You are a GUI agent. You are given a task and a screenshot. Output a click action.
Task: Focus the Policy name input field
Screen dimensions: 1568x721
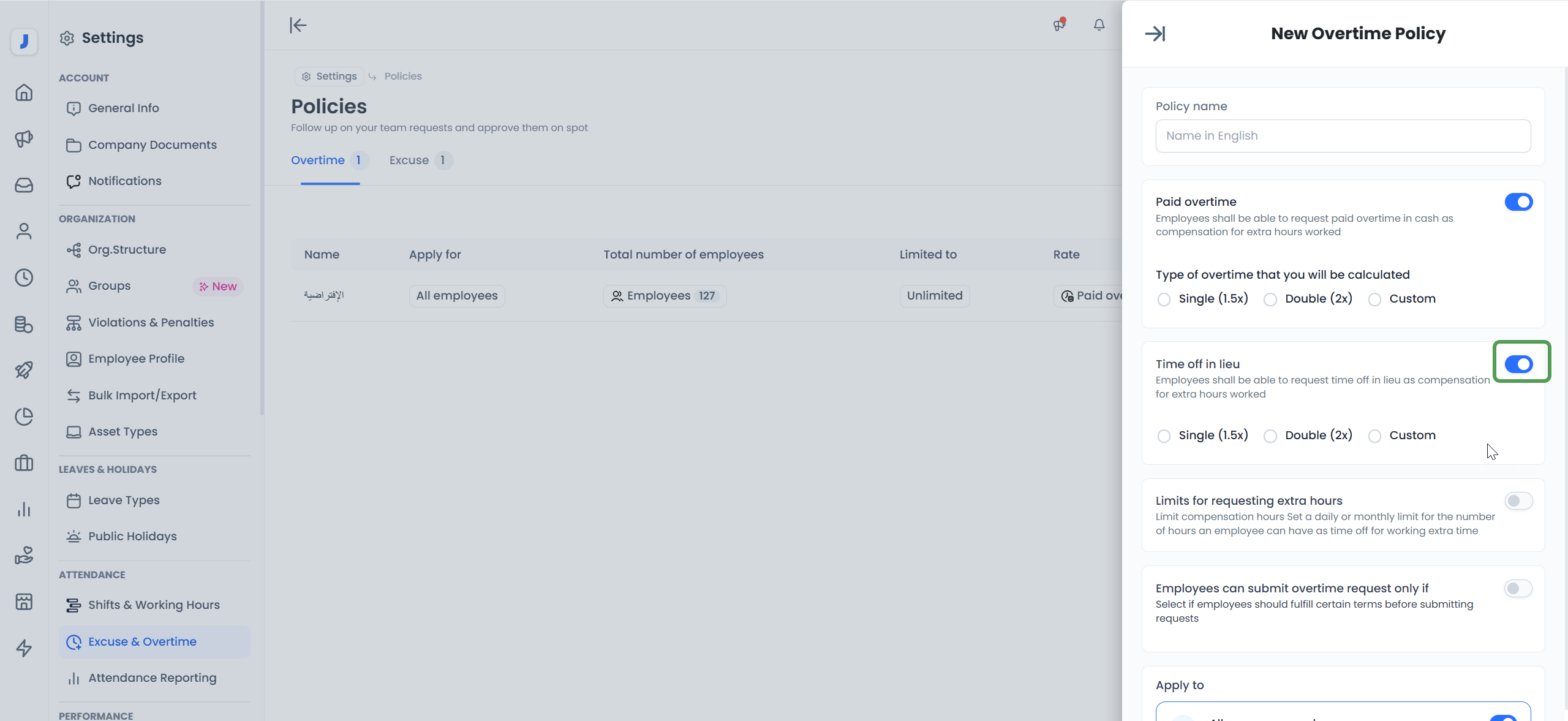pos(1343,136)
